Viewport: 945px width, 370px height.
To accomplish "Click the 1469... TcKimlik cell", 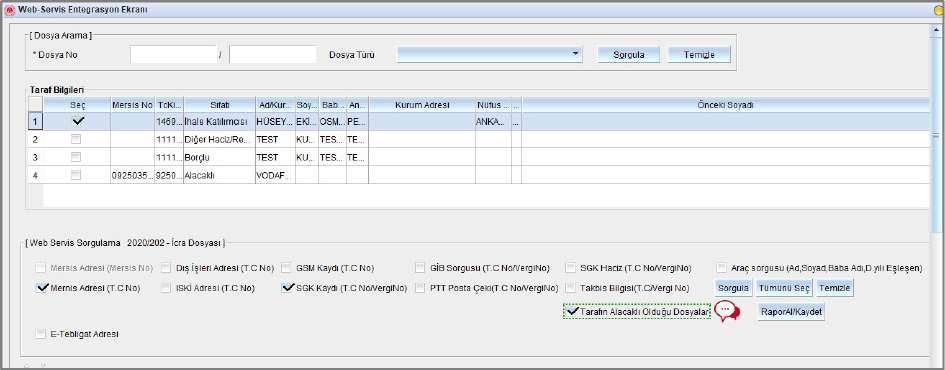I will pyautogui.click(x=169, y=122).
